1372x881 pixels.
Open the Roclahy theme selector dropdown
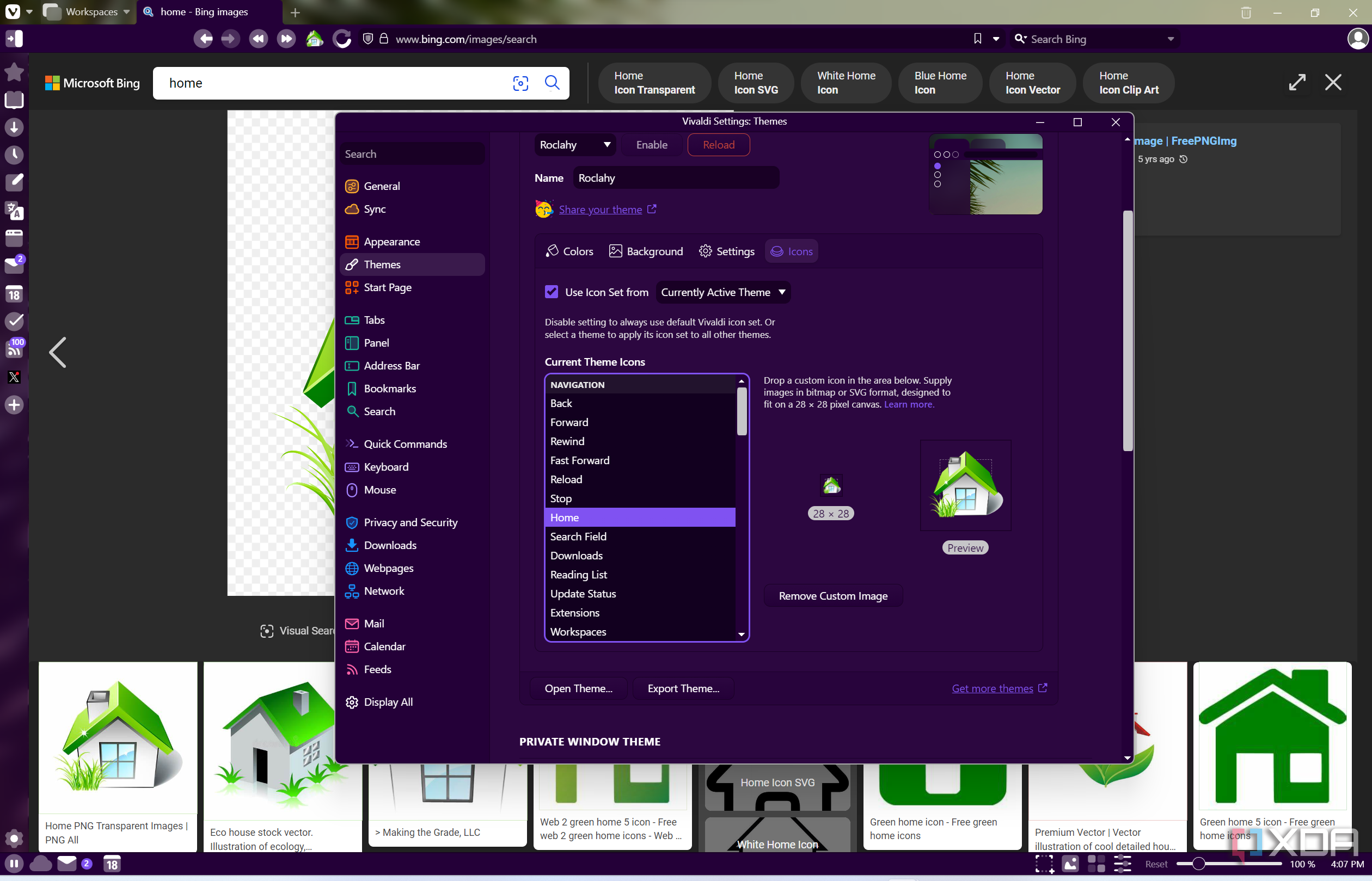(575, 145)
